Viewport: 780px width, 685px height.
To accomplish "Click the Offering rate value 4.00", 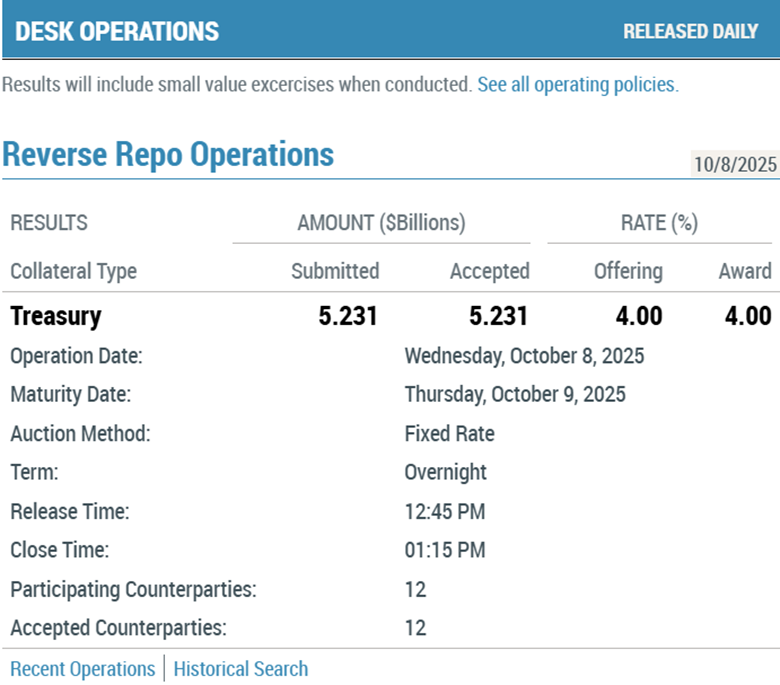I will pos(637,317).
